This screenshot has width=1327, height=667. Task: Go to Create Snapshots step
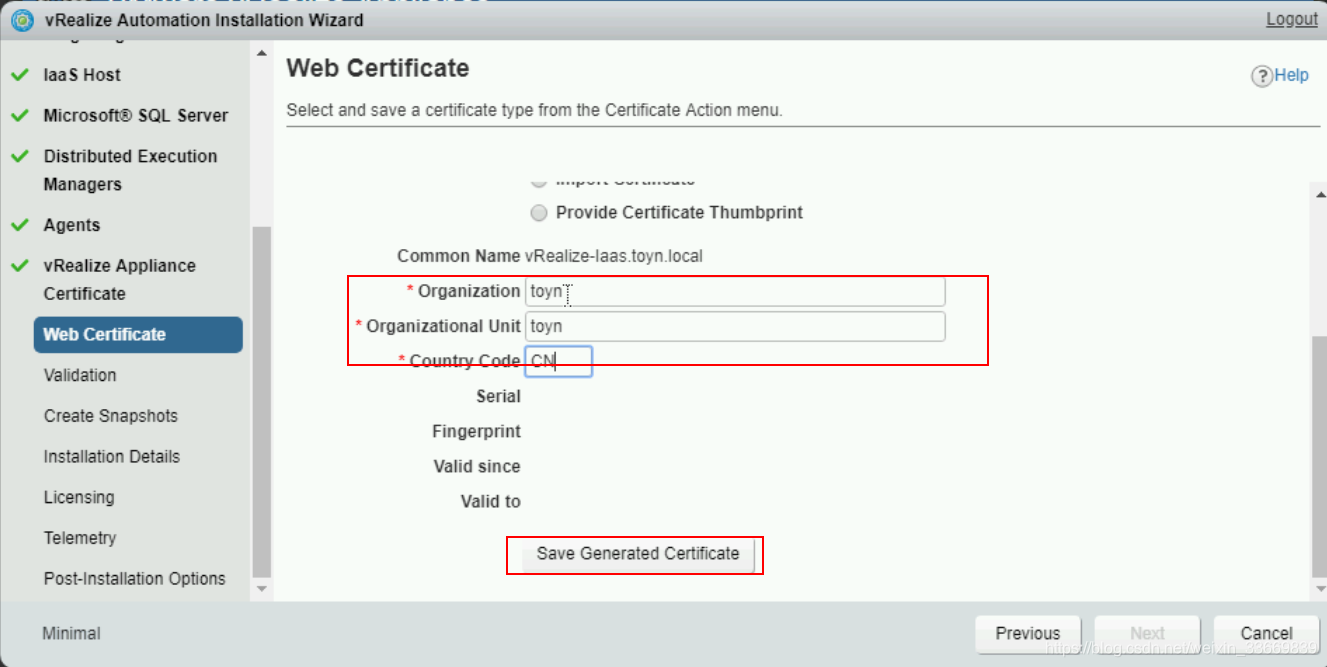click(111, 416)
